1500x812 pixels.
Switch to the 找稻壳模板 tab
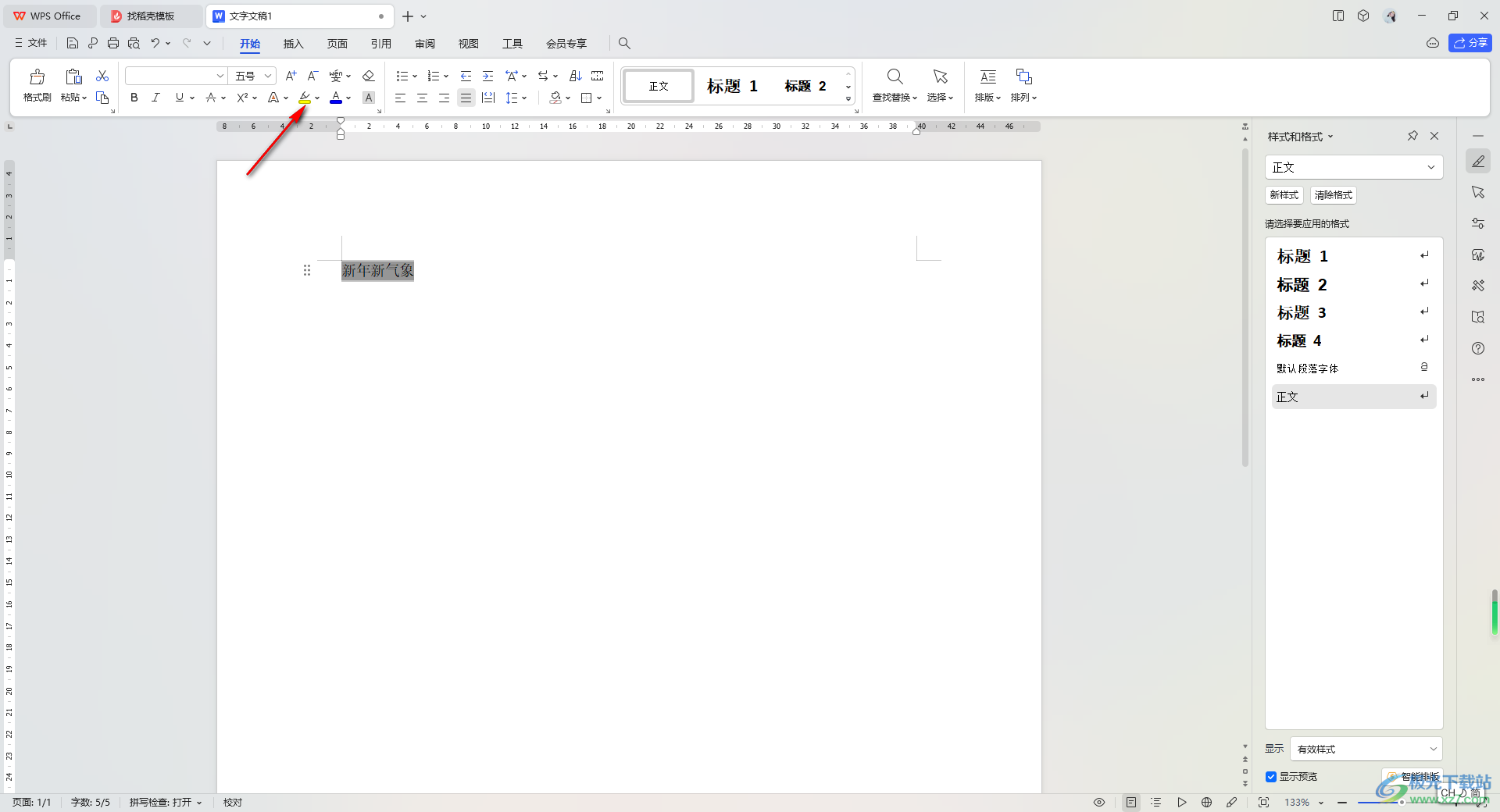tap(150, 16)
